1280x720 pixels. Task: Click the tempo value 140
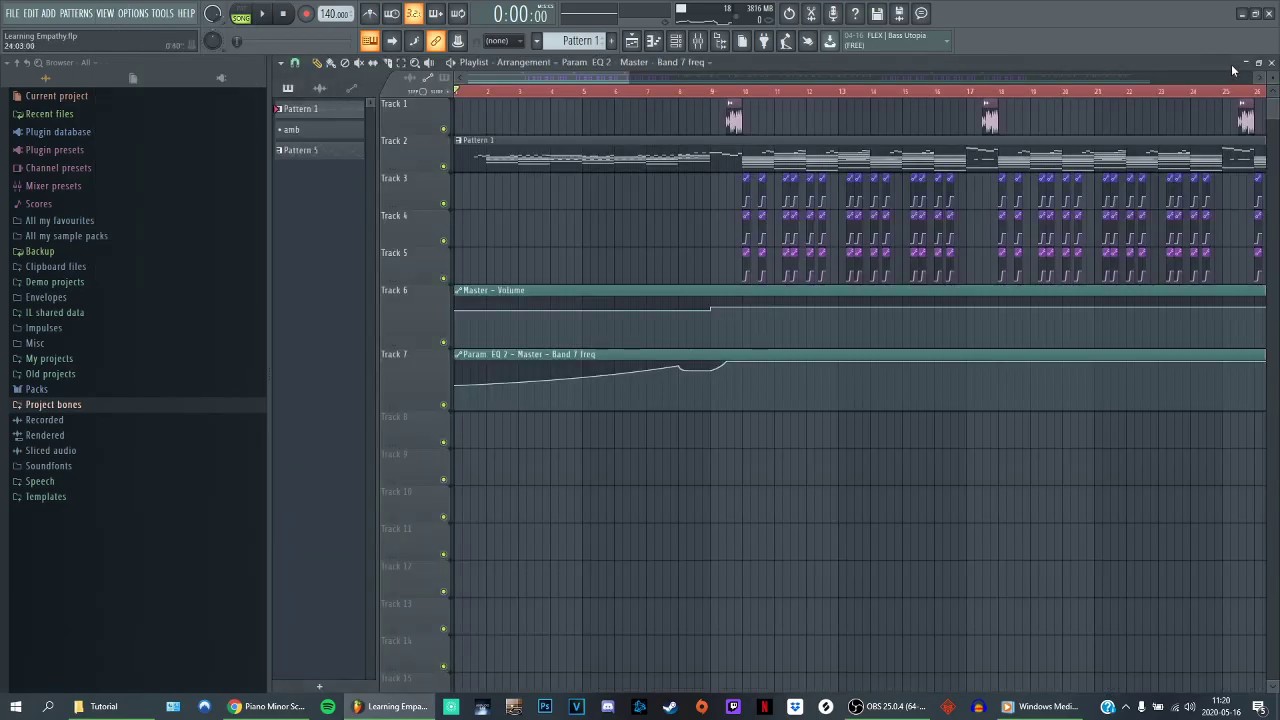click(335, 14)
